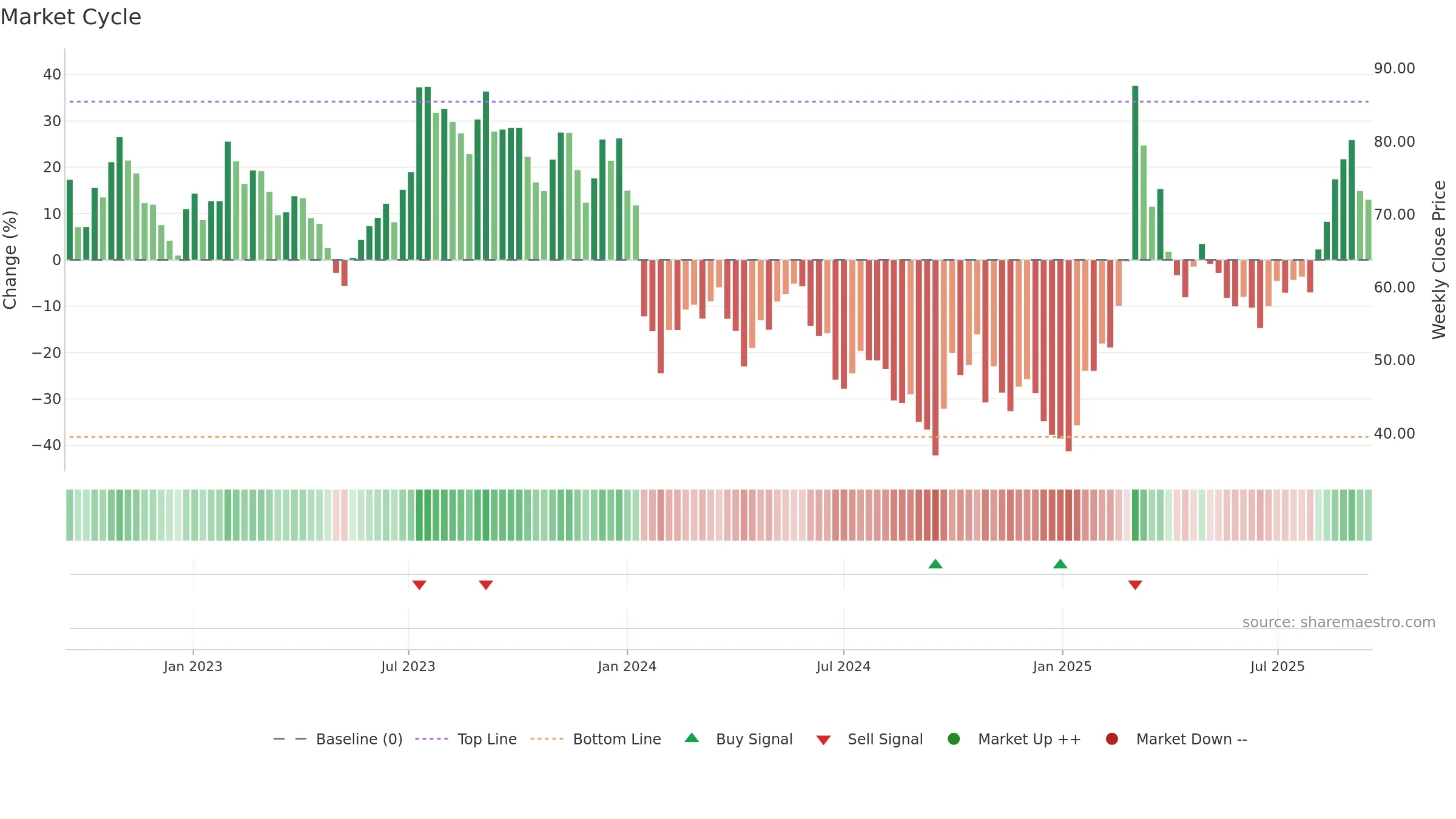Click the Jul 2024 axis label
The width and height of the screenshot is (1456, 819).
[x=843, y=667]
